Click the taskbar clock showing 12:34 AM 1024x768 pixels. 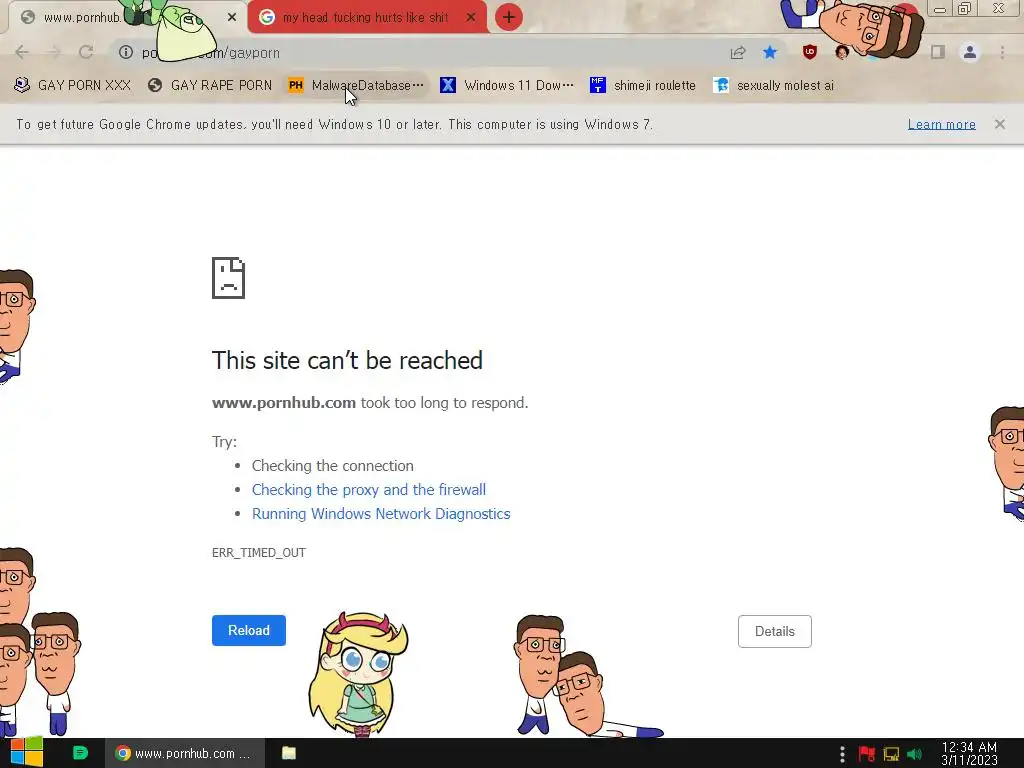click(x=969, y=753)
